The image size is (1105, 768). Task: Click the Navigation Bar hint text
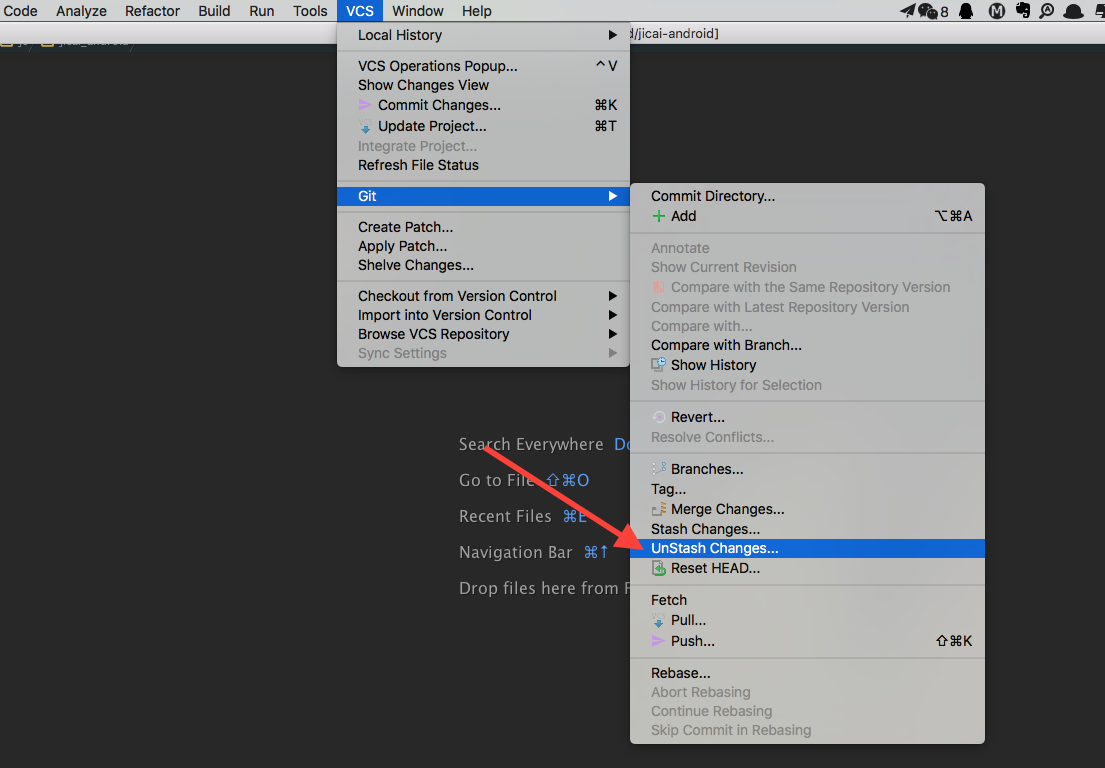516,552
